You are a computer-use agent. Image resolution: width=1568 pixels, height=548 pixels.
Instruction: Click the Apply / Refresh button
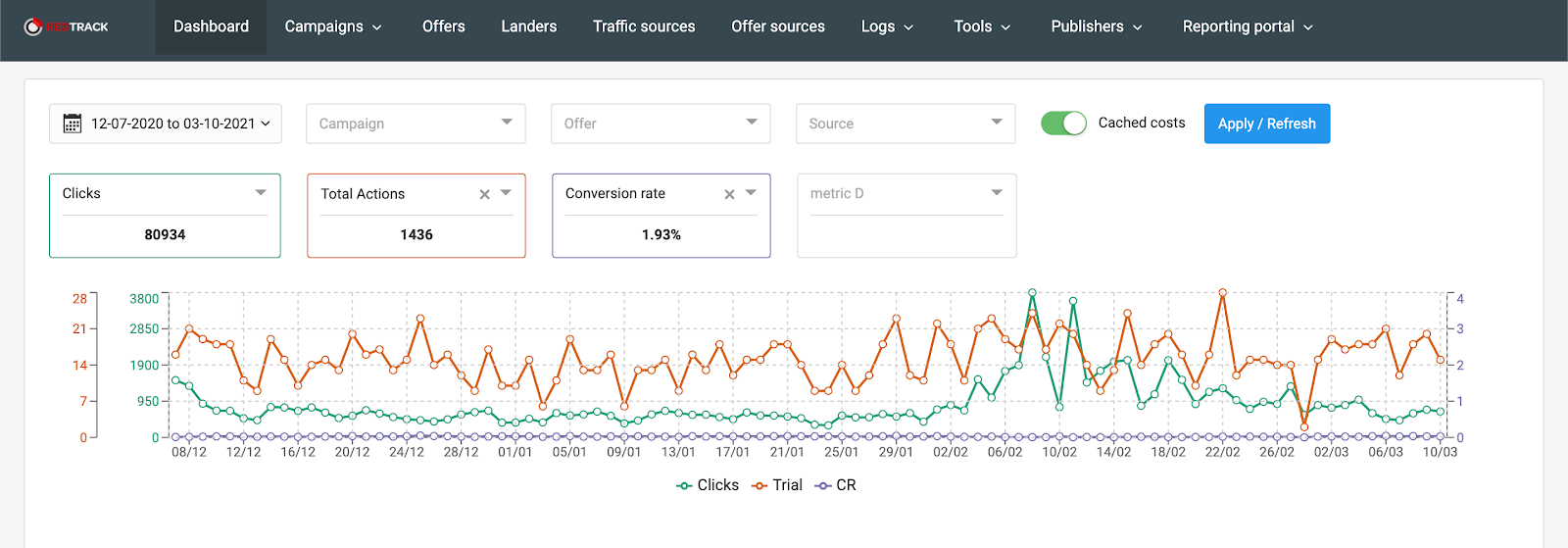(1267, 124)
